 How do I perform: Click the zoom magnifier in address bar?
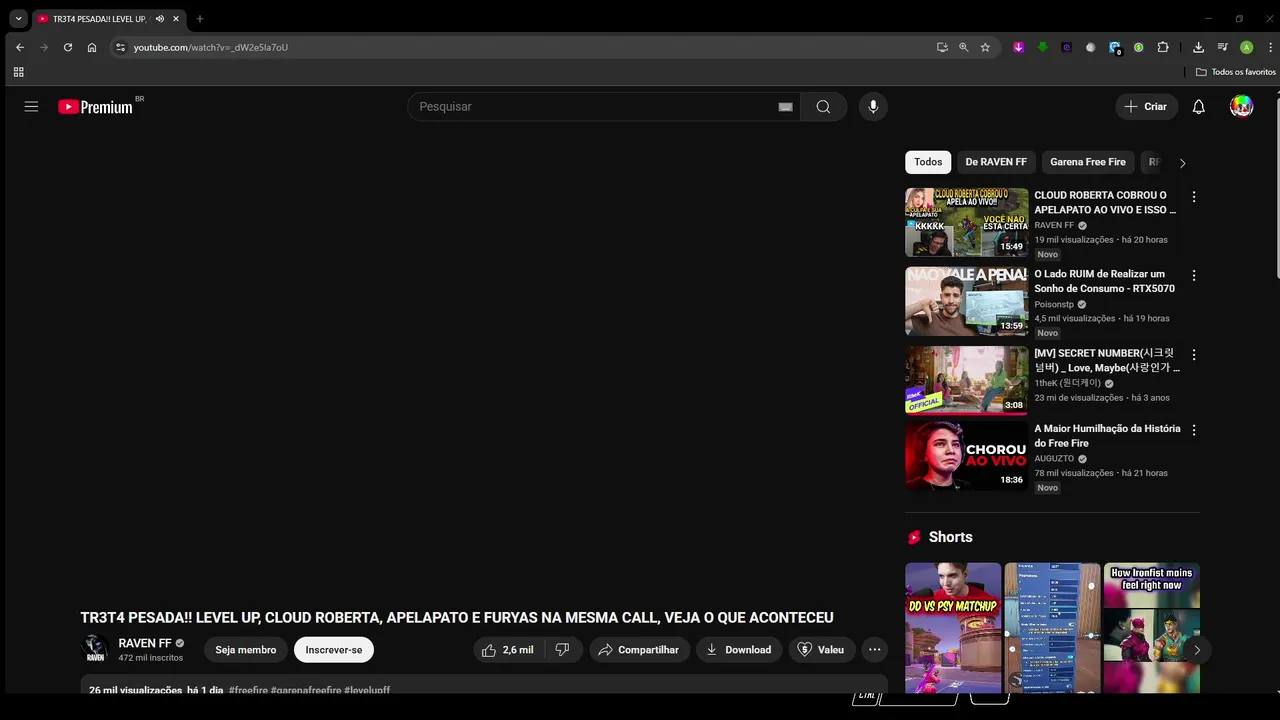click(x=963, y=47)
